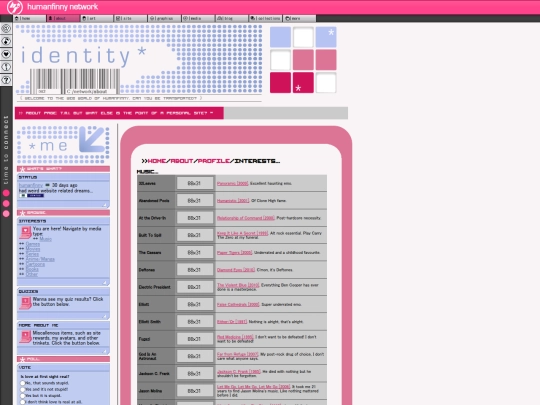Click the pink computer icon in Interests box
The height and width of the screenshot is (405, 540).
(25, 232)
